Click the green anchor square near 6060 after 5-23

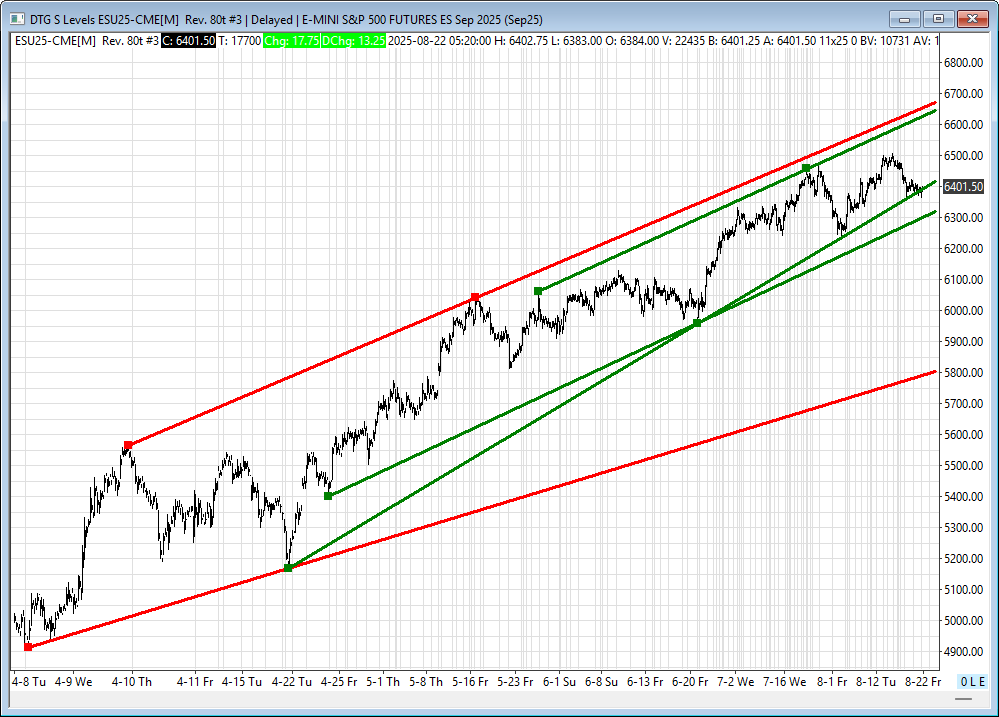[x=538, y=291]
